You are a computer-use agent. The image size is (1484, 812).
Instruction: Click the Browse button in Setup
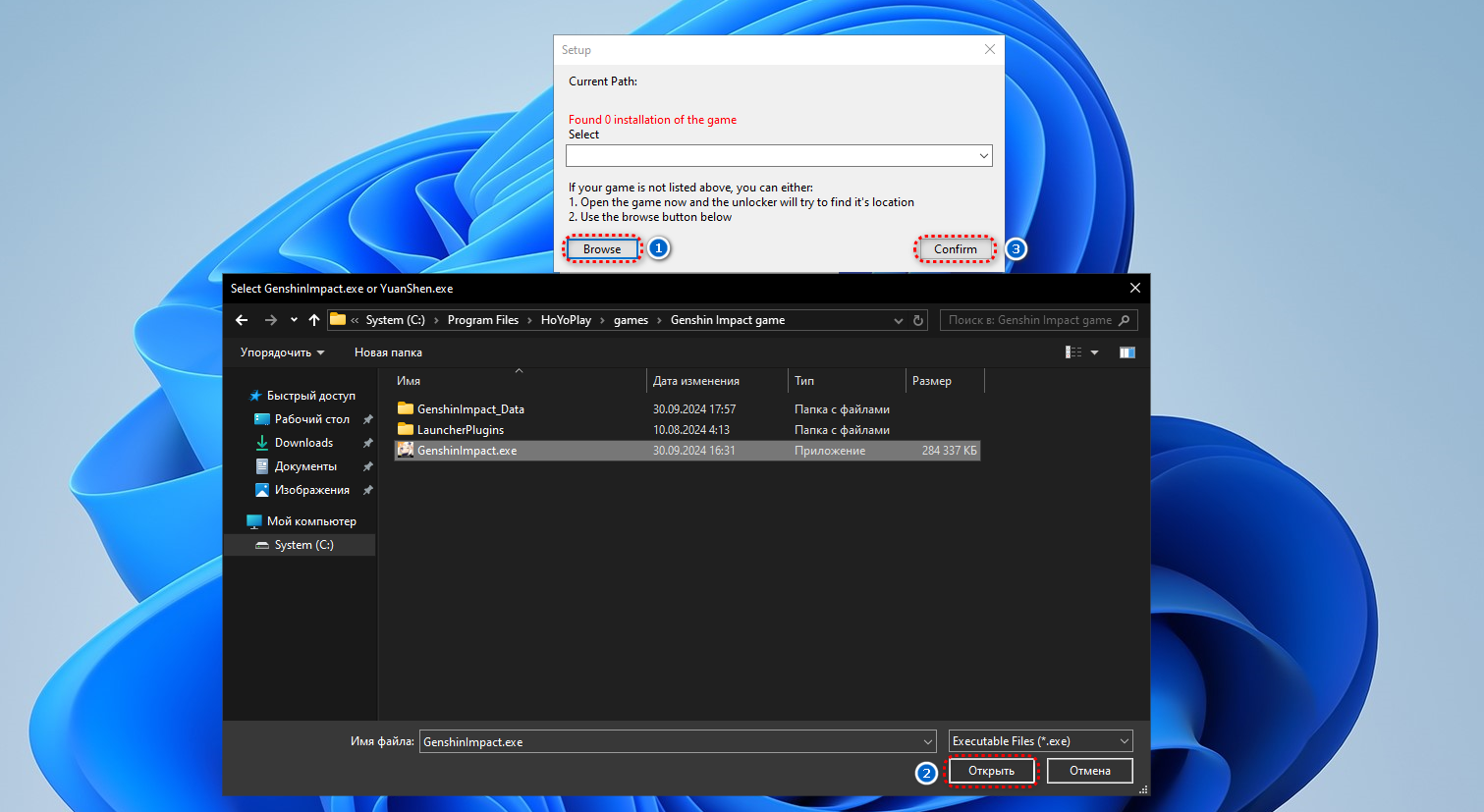(x=602, y=249)
